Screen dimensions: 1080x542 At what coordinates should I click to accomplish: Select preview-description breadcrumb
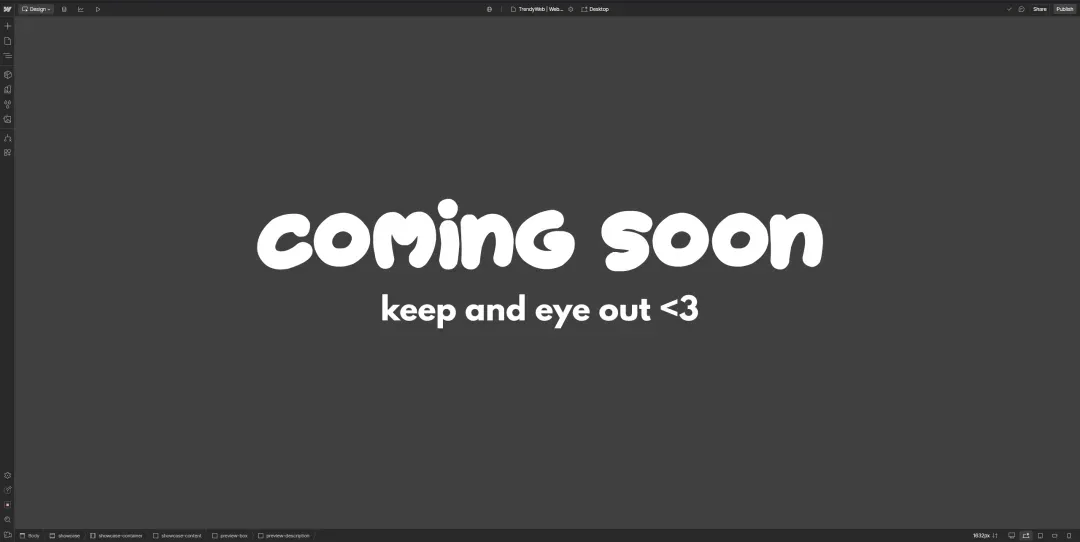coord(284,535)
